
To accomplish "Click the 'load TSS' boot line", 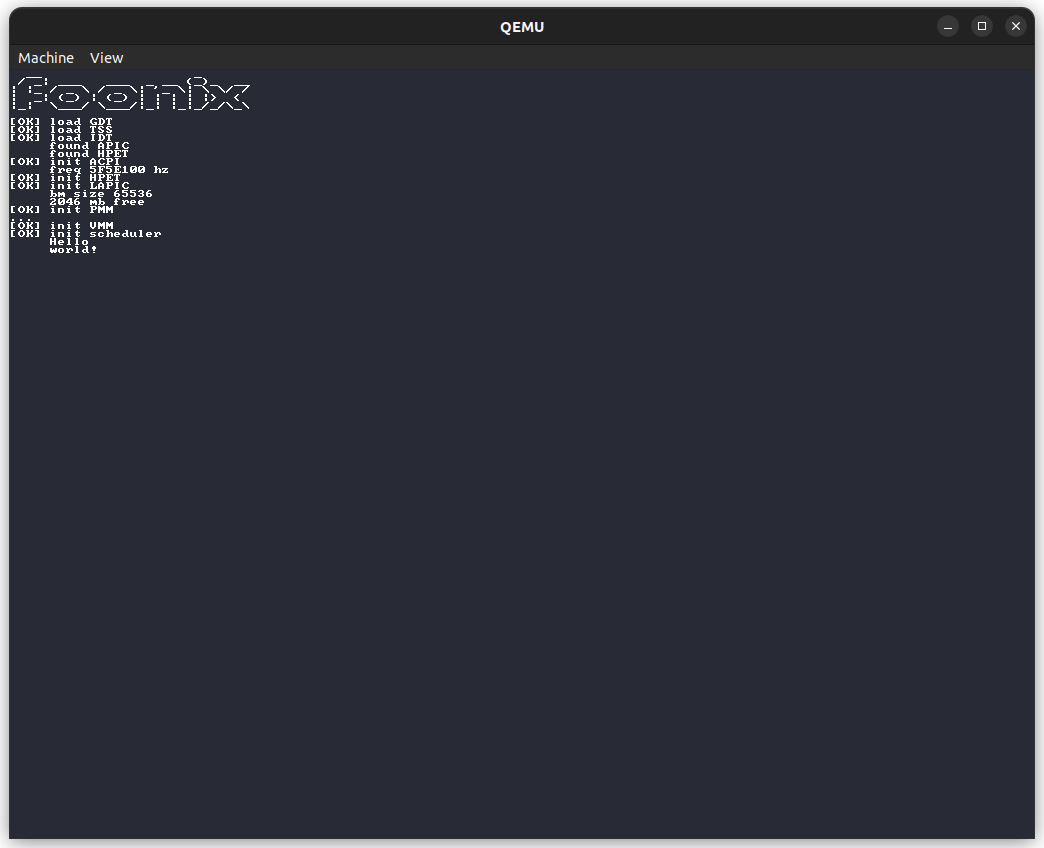I will point(81,130).
